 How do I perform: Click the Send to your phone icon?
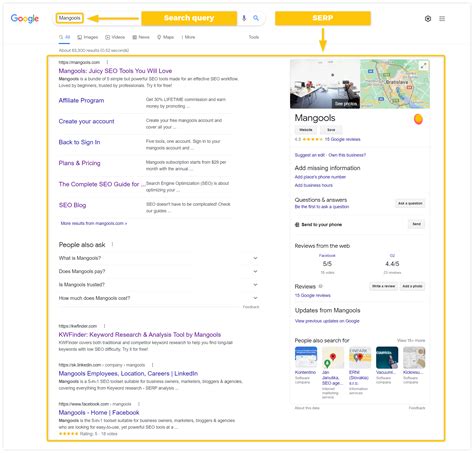pos(297,225)
